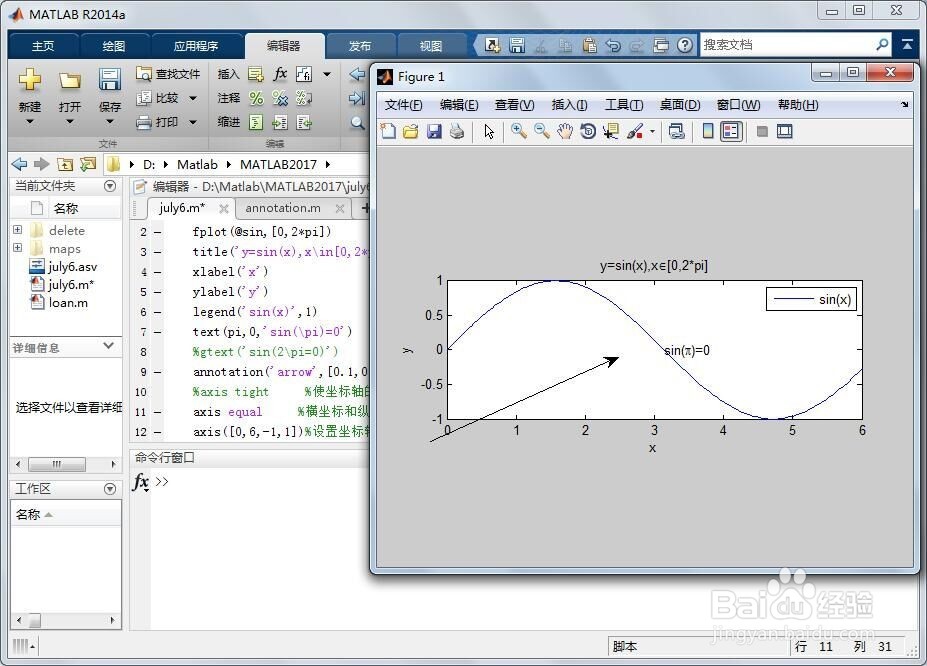The width and height of the screenshot is (927, 666).
Task: Click the decrease indent icon
Action: click(x=304, y=122)
